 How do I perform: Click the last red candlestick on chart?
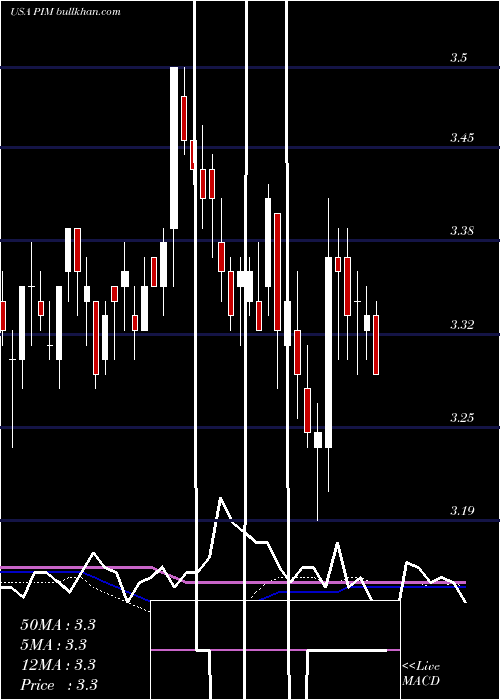click(x=376, y=345)
